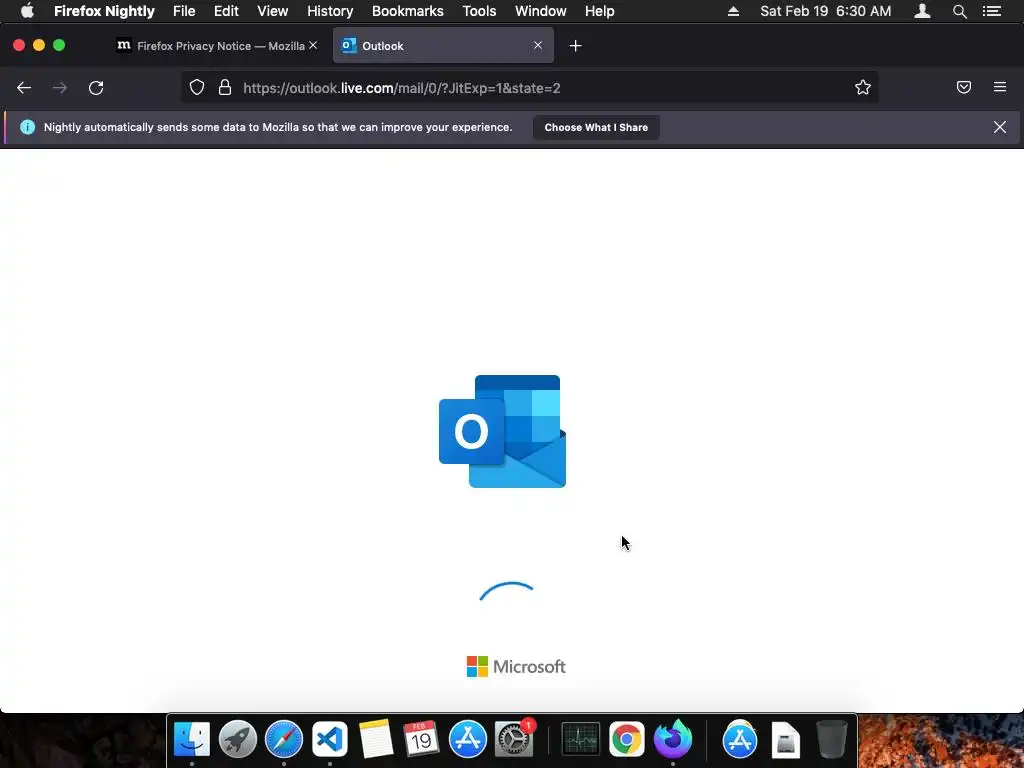
Task: Open the Window menu
Action: point(541,11)
